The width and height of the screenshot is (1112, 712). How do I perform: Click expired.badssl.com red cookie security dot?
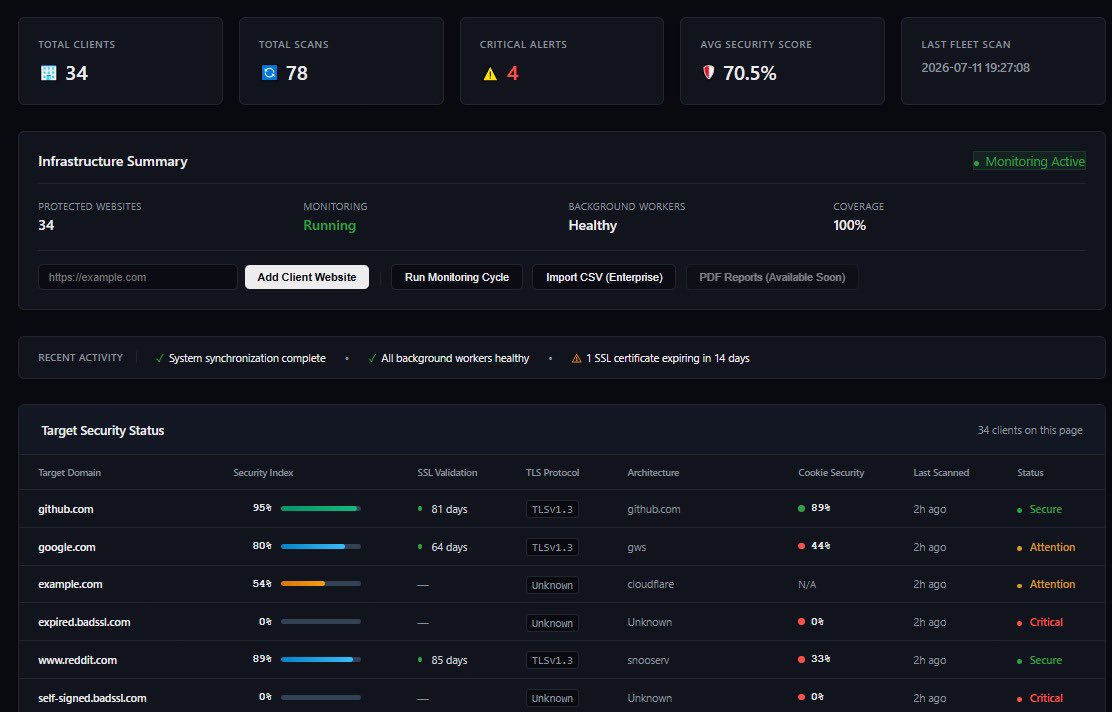click(x=801, y=621)
